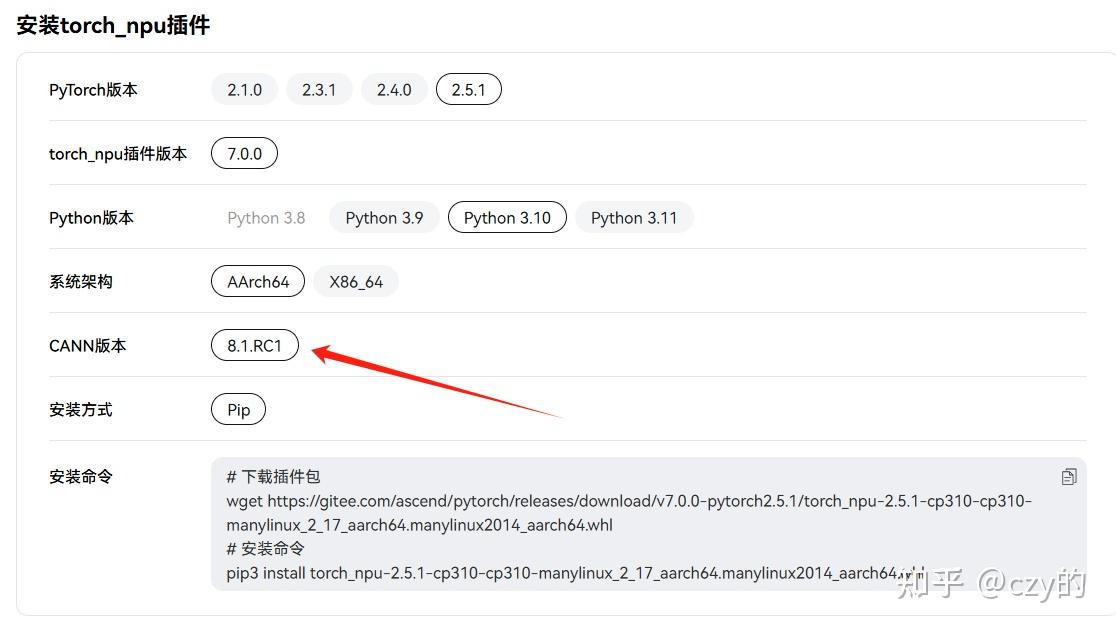Click the pip3 install torch_npu command line

pyautogui.click(x=560, y=573)
